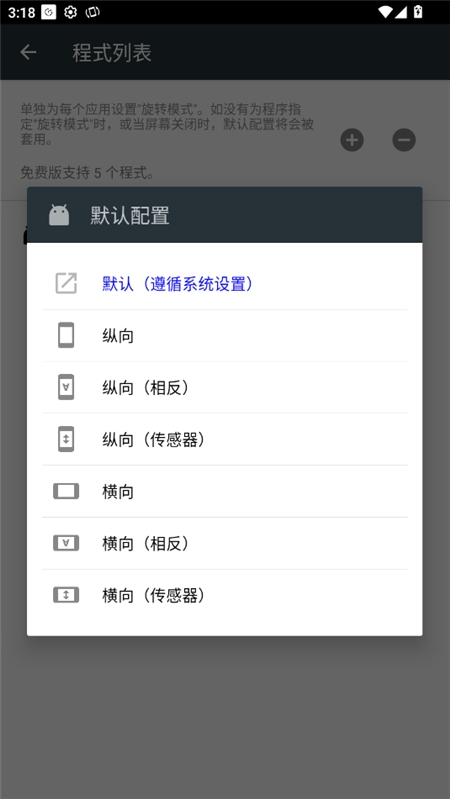Viewport: 450px width, 799px height.
Task: Tap the reverse portrait phone icon
Action: coord(66,387)
